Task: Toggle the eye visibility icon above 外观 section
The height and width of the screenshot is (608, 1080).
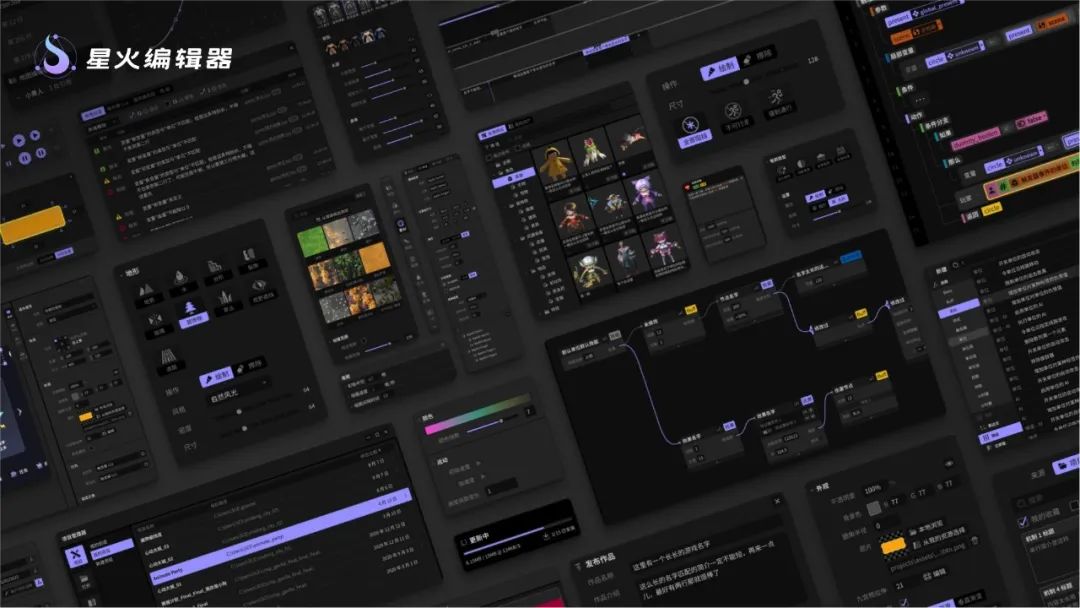Action: click(x=948, y=463)
